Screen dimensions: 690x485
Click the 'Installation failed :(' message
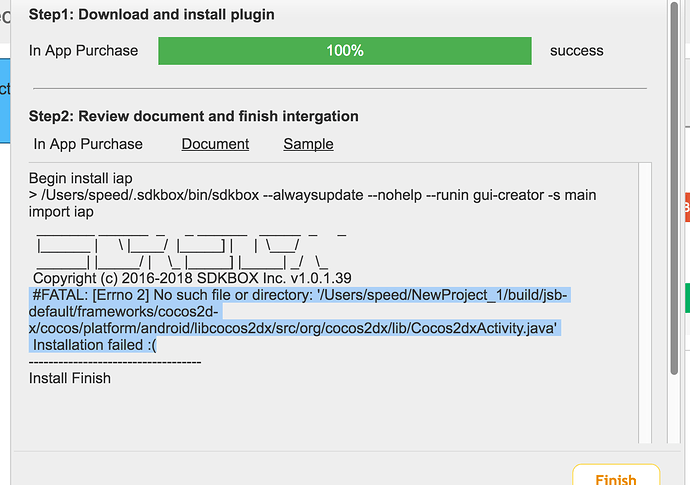95,345
